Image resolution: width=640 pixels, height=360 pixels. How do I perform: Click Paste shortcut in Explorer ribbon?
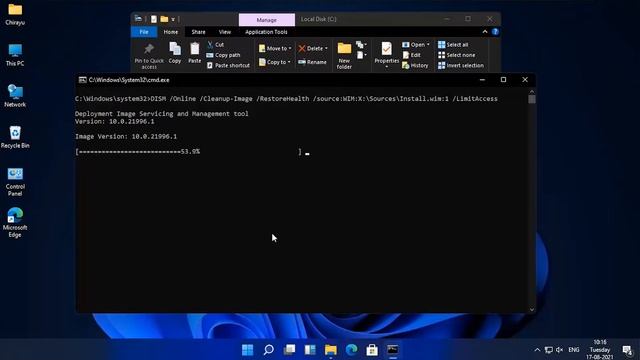point(228,65)
